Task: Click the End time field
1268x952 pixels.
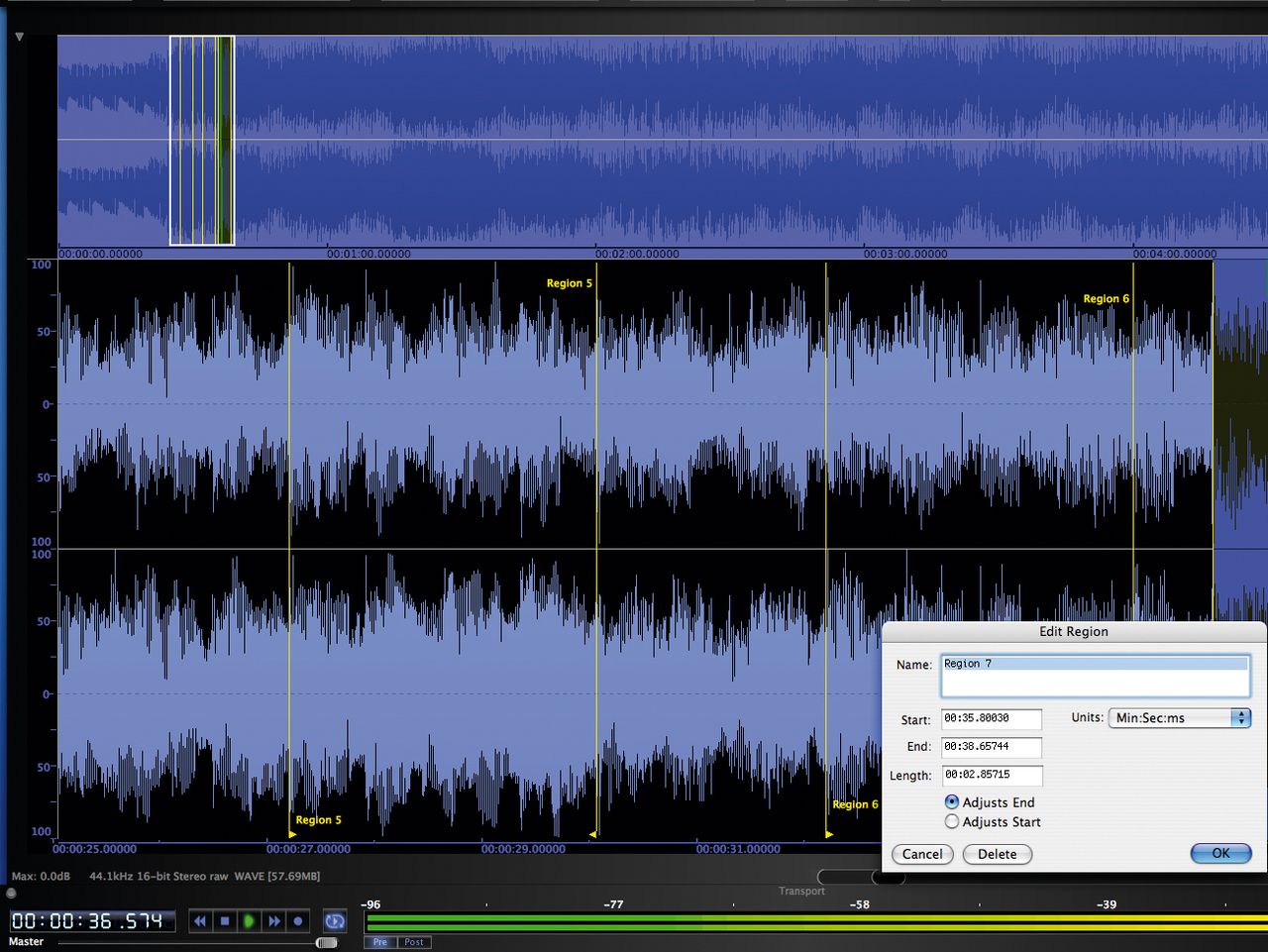Action: coord(991,747)
